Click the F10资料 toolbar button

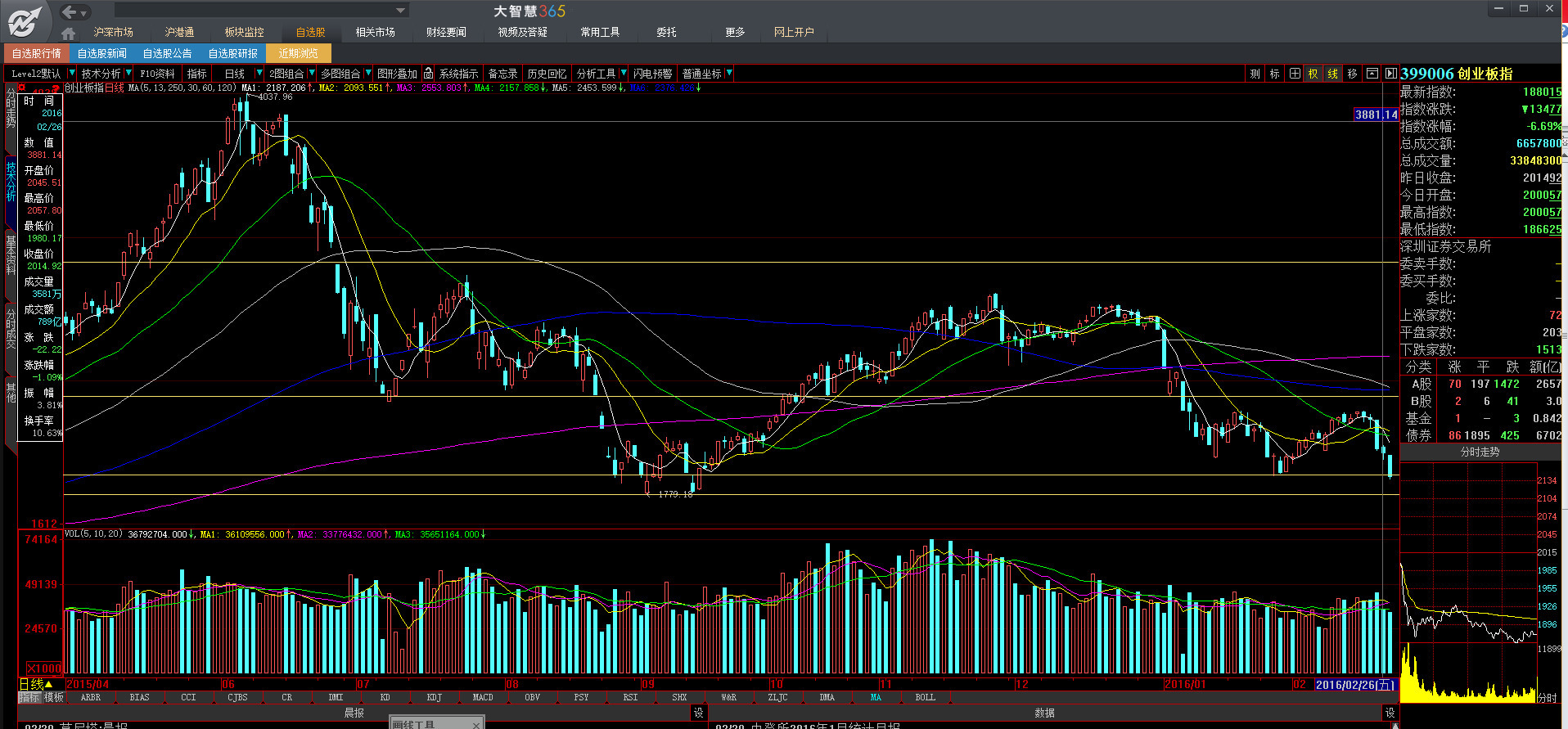tap(157, 74)
